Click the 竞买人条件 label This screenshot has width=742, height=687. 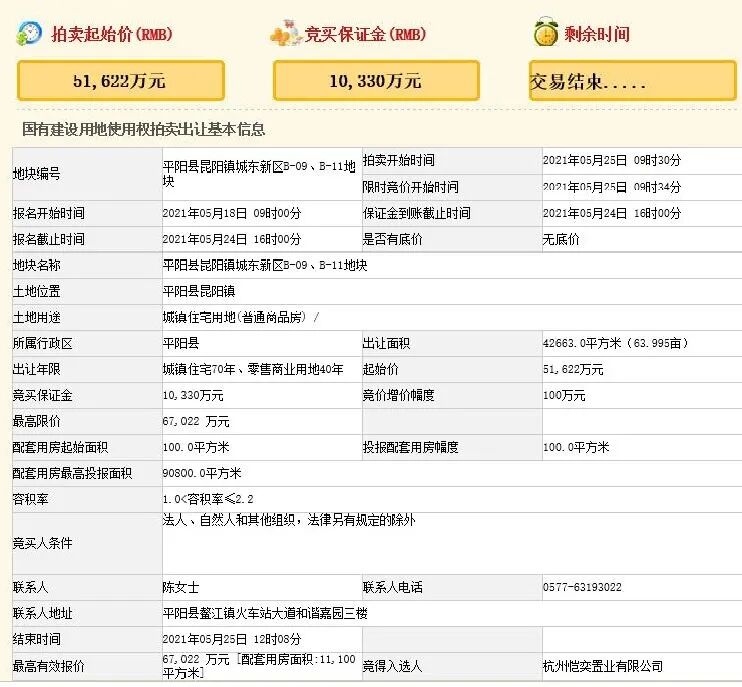click(43, 544)
